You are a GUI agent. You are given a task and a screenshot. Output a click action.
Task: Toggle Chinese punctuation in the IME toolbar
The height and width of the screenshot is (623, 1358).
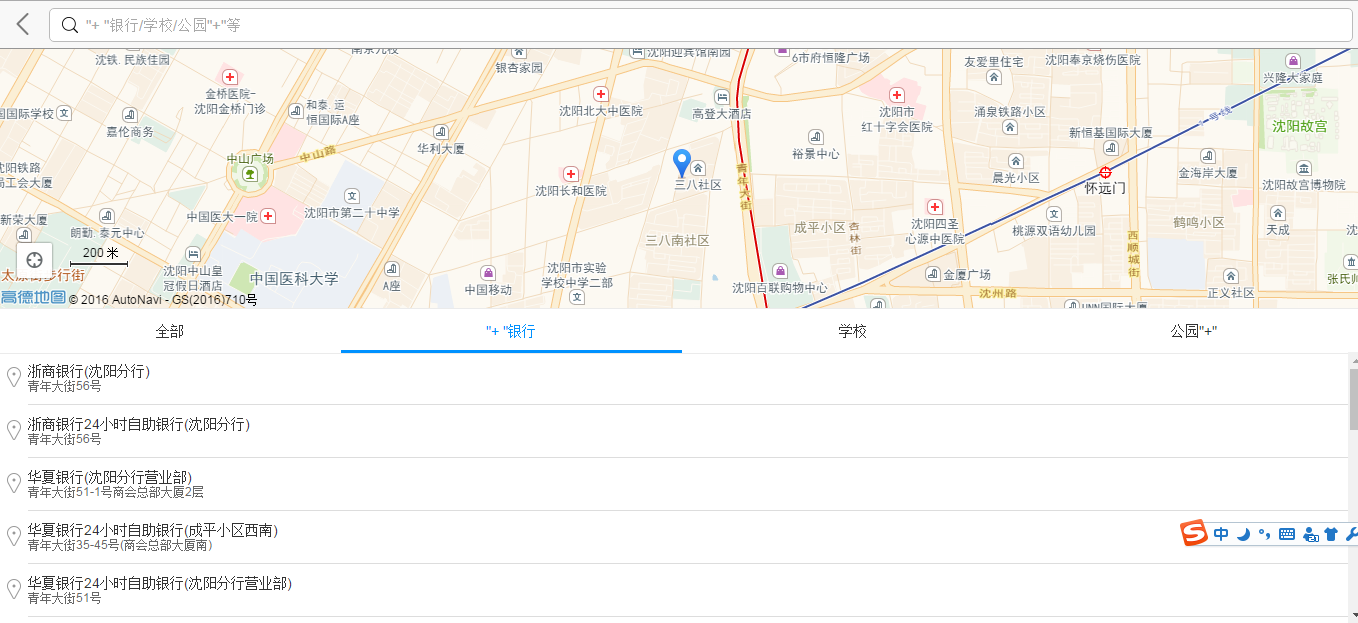coord(1265,534)
